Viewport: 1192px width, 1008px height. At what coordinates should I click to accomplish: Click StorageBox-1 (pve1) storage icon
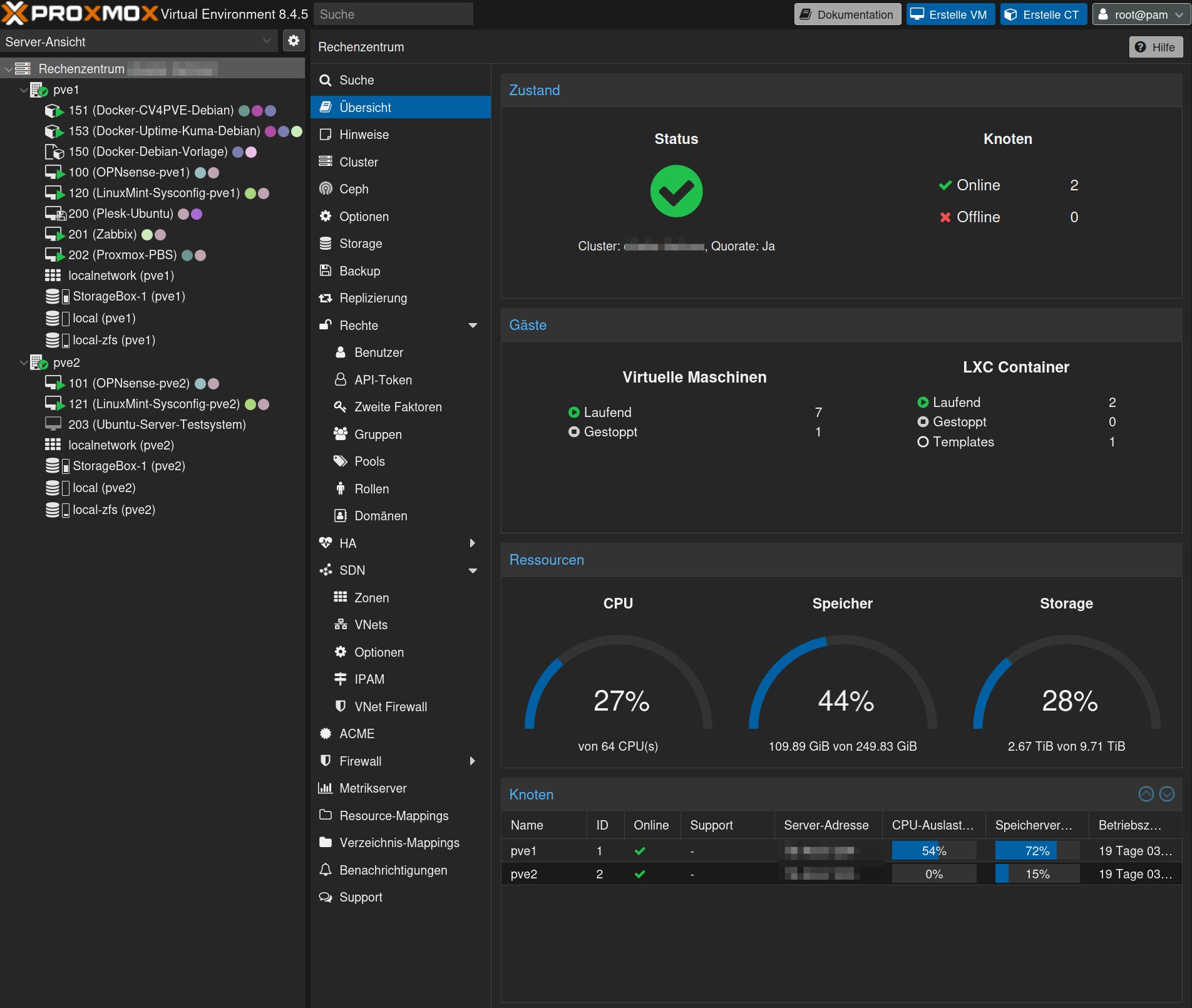tap(57, 297)
